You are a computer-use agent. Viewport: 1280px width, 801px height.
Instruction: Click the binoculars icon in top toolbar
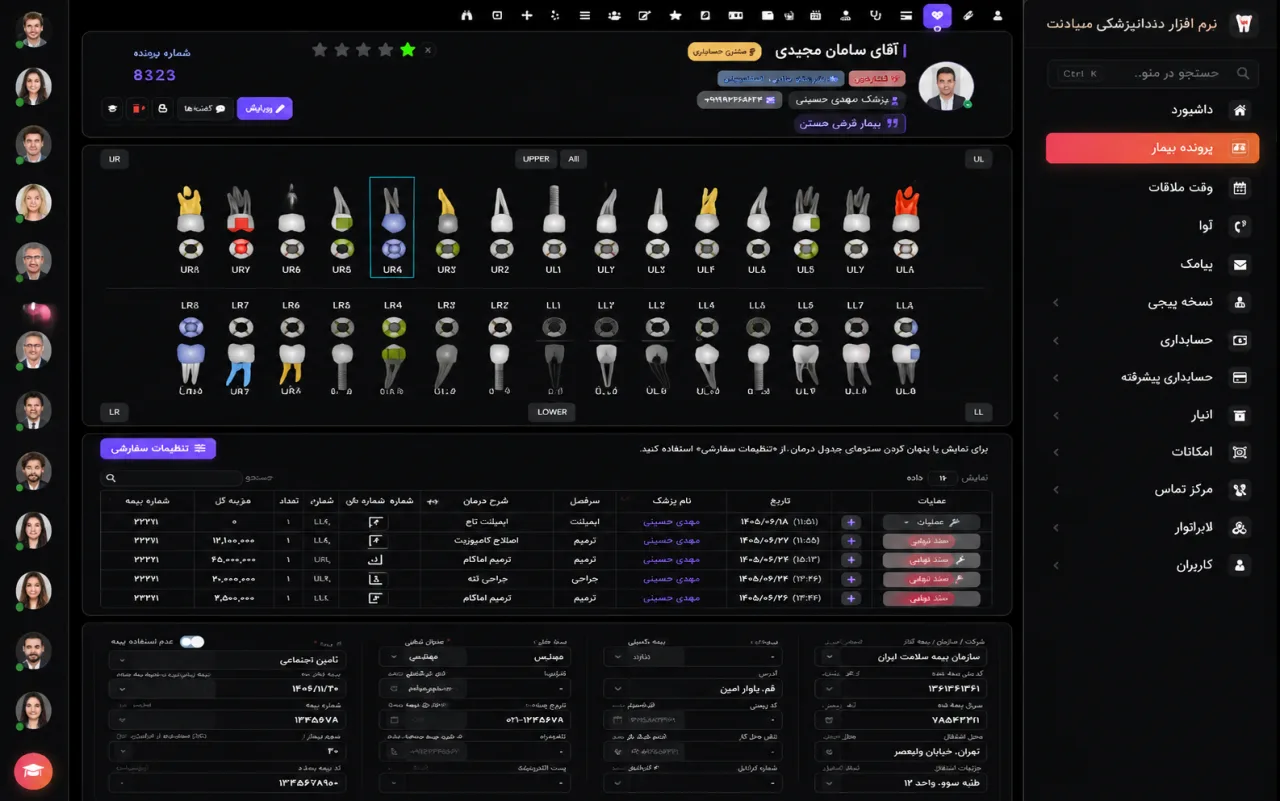(x=466, y=15)
